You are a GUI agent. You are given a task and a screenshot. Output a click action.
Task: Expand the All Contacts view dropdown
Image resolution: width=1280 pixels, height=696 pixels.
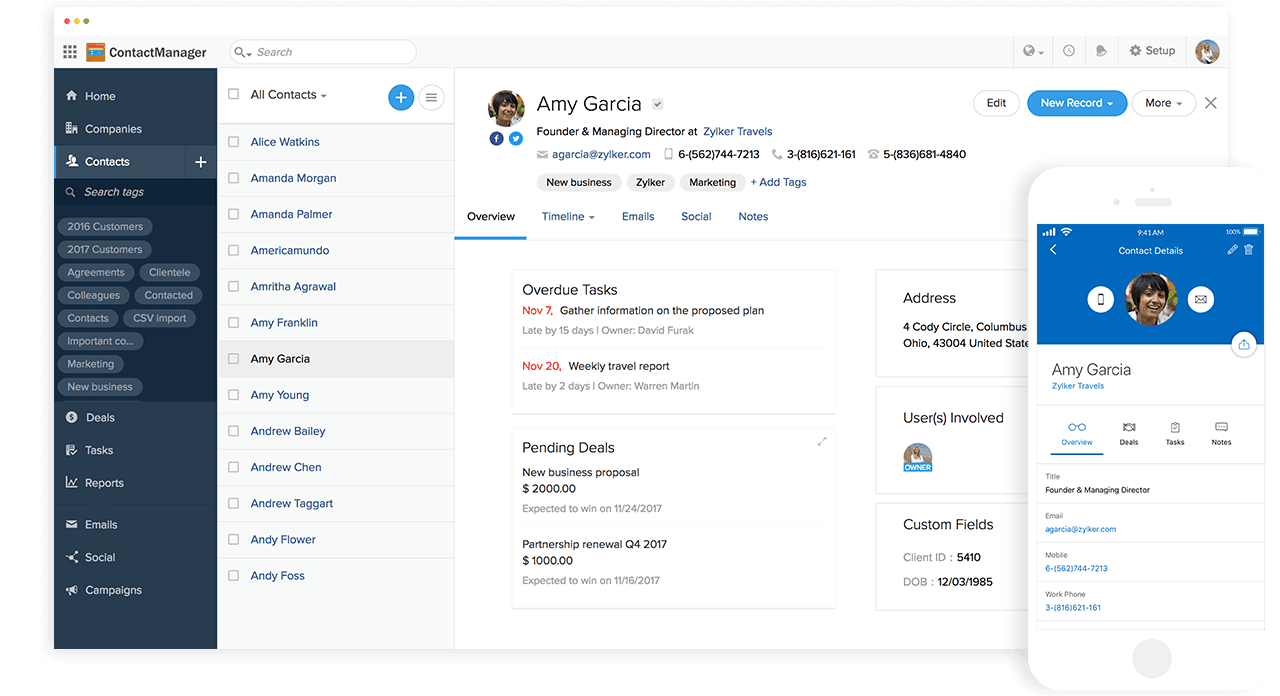289,95
